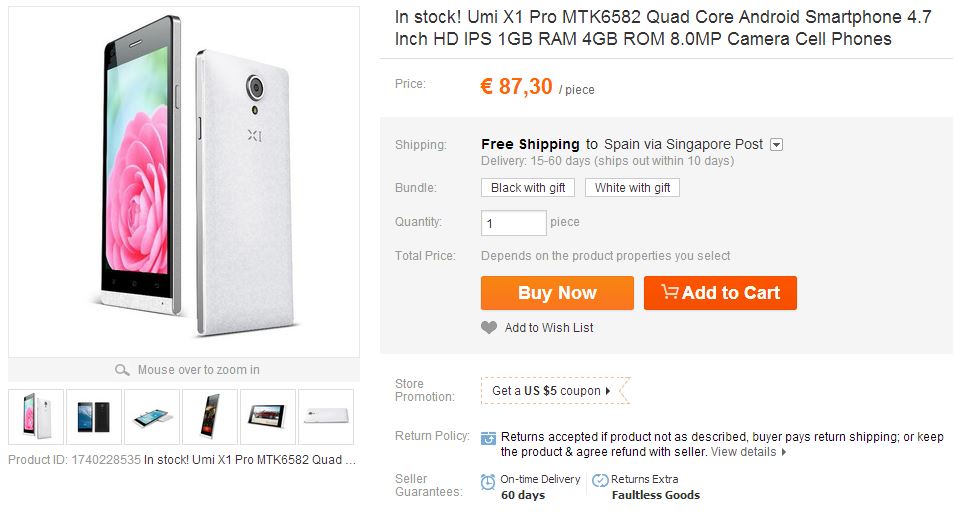The width and height of the screenshot is (955, 513).
Task: Expand the shipping method dropdown arrow
Action: 777,145
